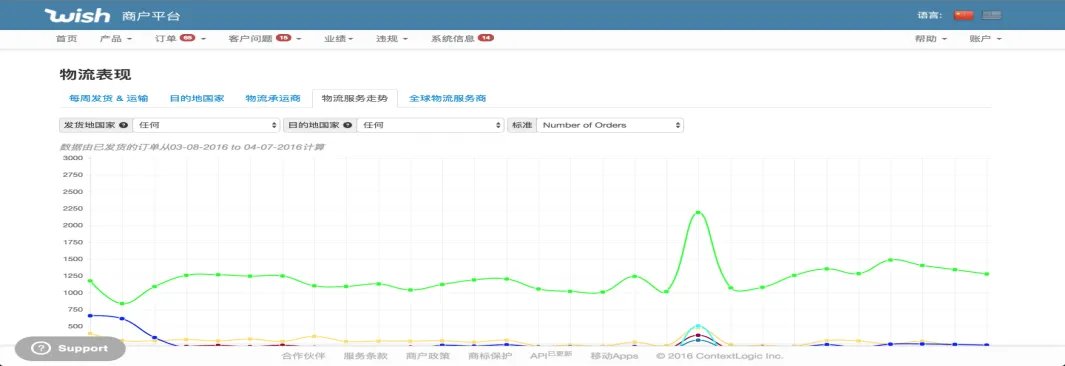Open the 订单 menu
The image size is (1065, 366).
click(x=180, y=39)
